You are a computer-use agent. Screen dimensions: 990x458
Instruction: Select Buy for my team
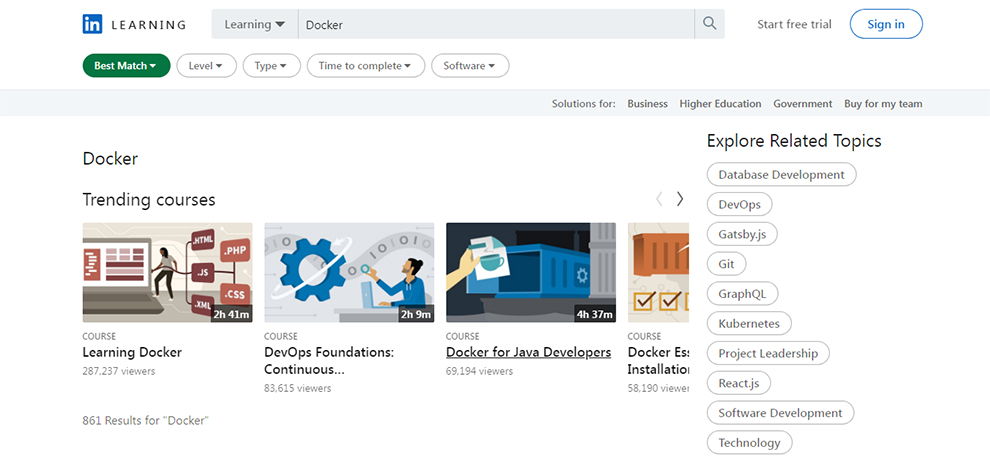tap(883, 104)
